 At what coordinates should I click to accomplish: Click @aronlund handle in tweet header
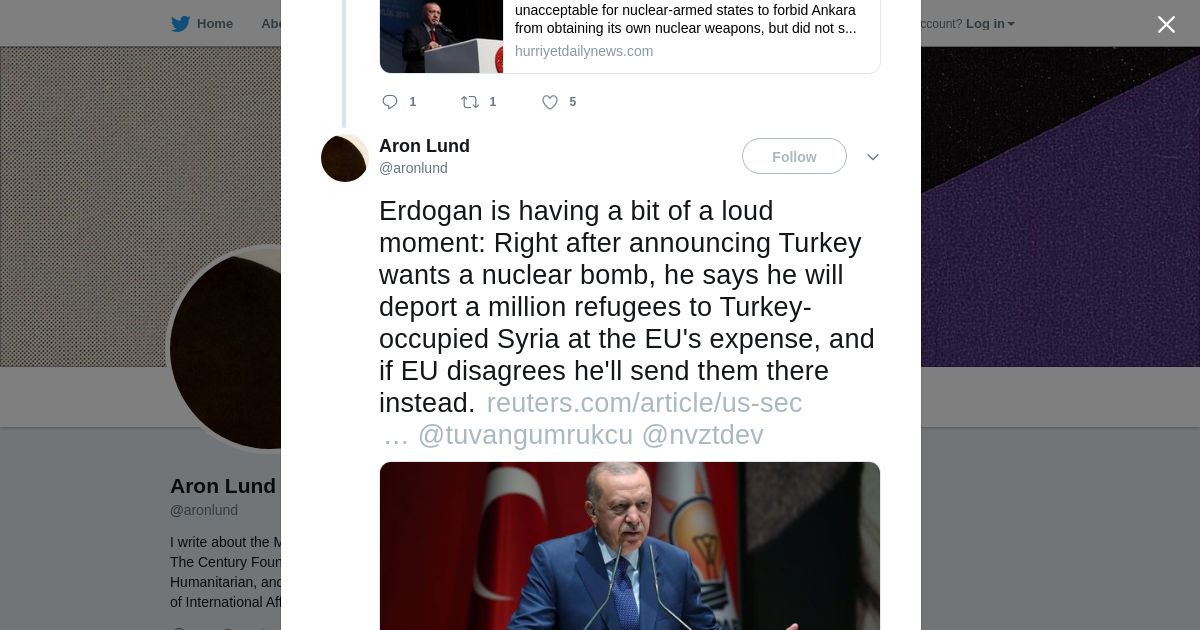[x=413, y=168]
